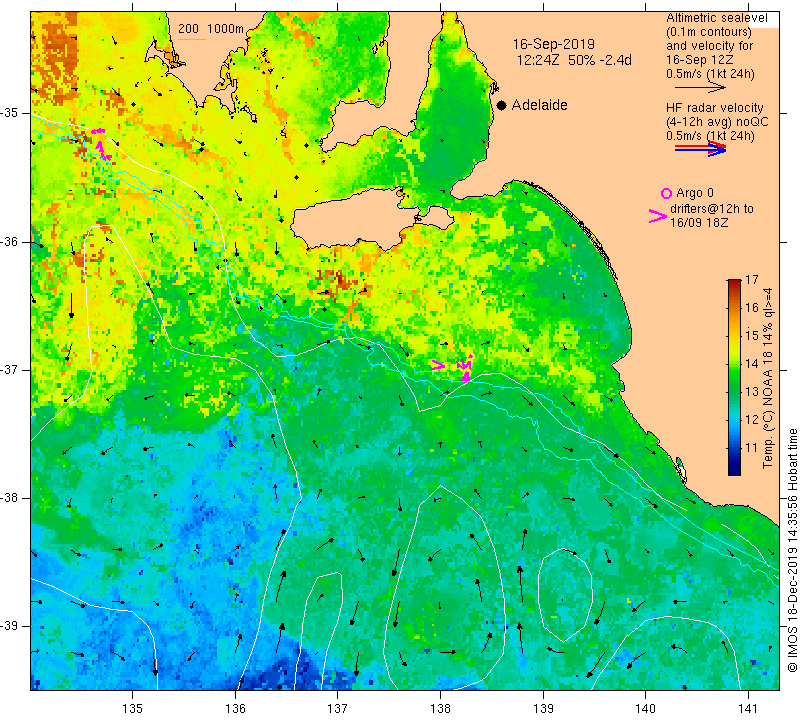The width and height of the screenshot is (800, 720).
Task: Click the 'drifters@12h to' legend text
Action: tap(711, 209)
